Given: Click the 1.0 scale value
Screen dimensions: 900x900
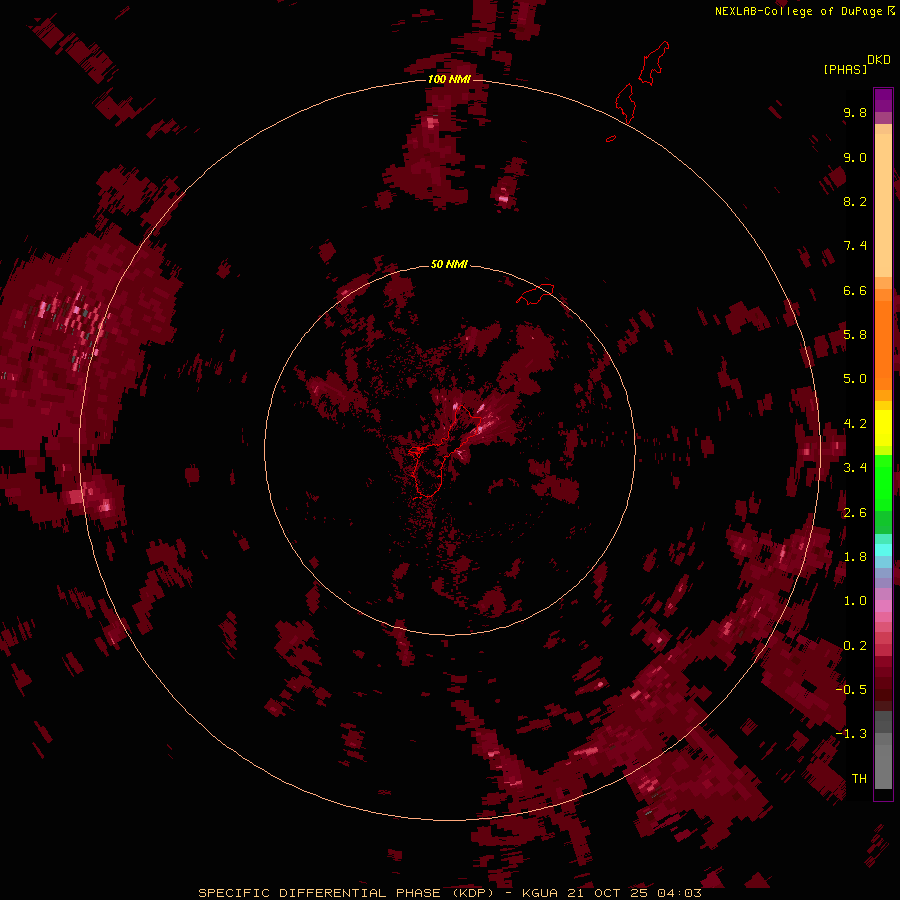Looking at the screenshot, I should (x=855, y=601).
